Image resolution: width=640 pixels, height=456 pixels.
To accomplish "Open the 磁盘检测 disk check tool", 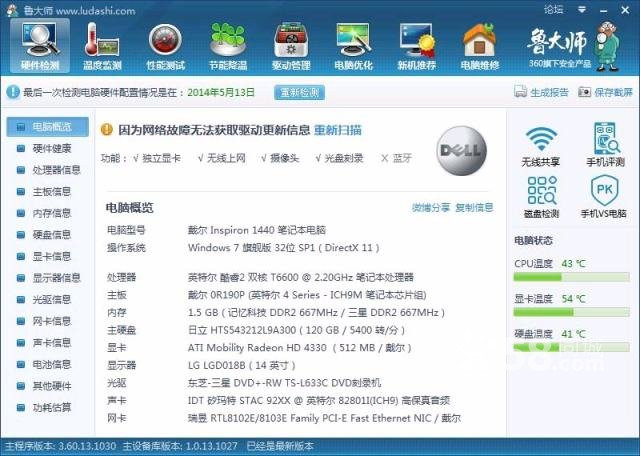I will tap(541, 197).
